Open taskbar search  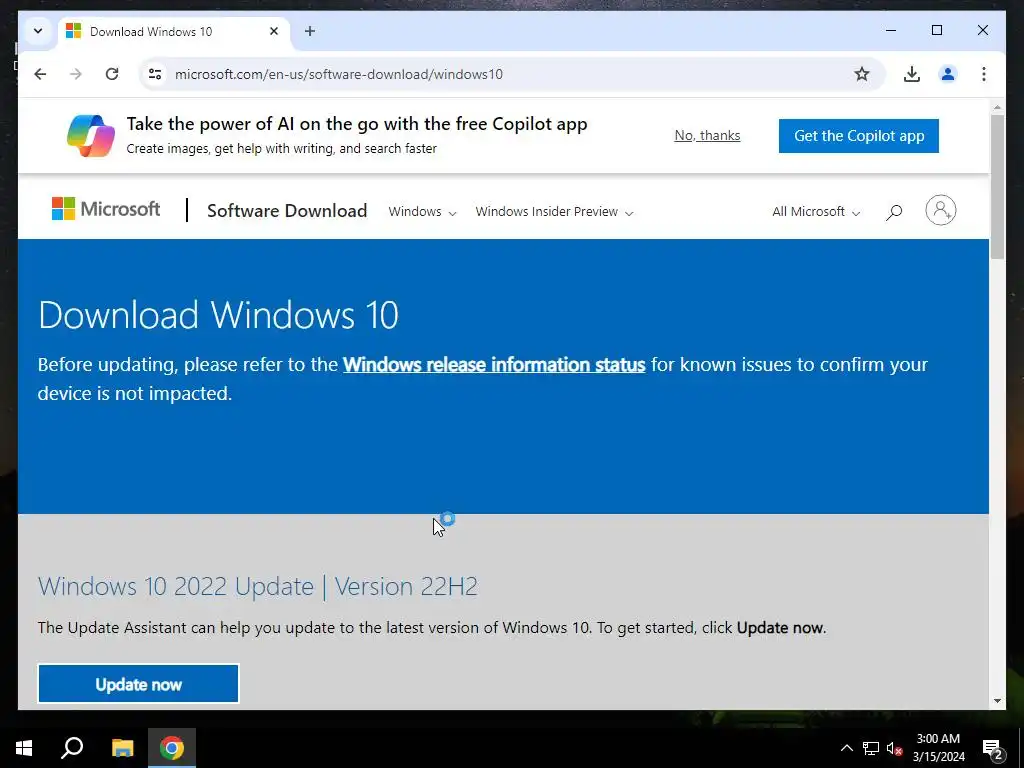(x=72, y=748)
